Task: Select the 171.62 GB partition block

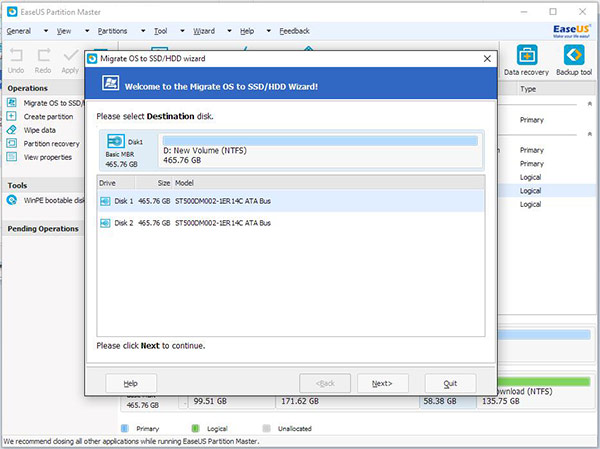Action: pos(347,402)
